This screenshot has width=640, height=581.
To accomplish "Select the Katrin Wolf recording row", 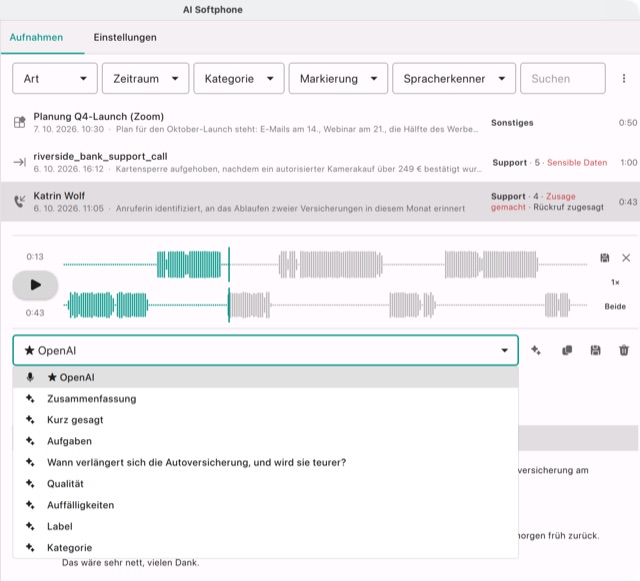I will [x=320, y=202].
